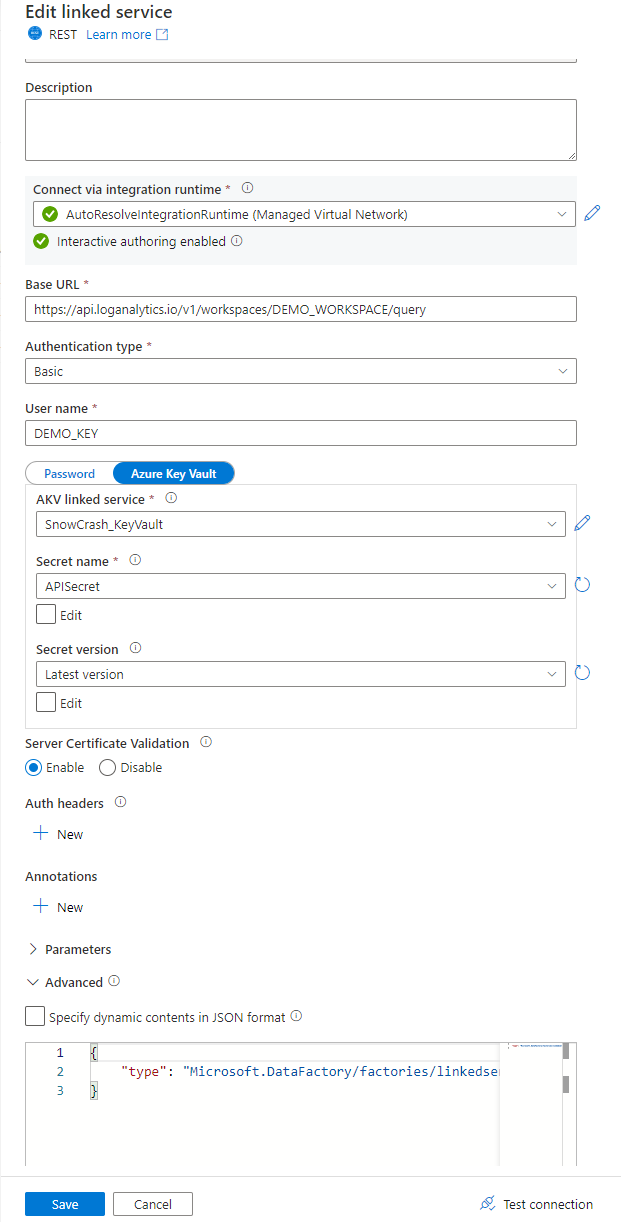The image size is (621, 1222).
Task: Open the integration runtime dropdown
Action: (304, 214)
